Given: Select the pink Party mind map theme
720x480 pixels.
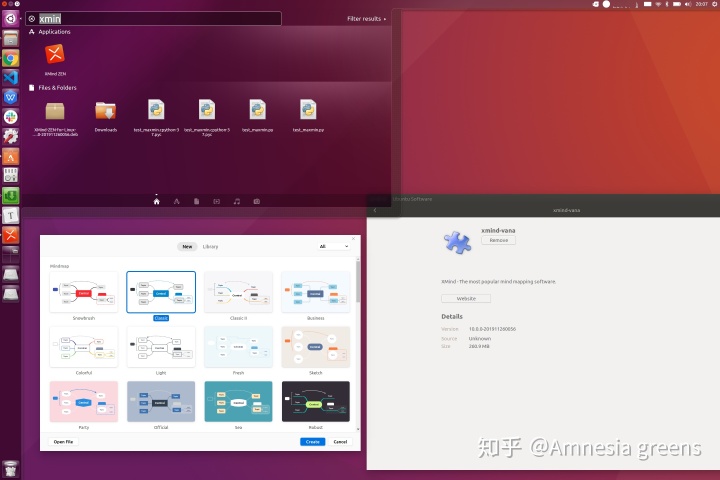Looking at the screenshot, I should click(84, 401).
